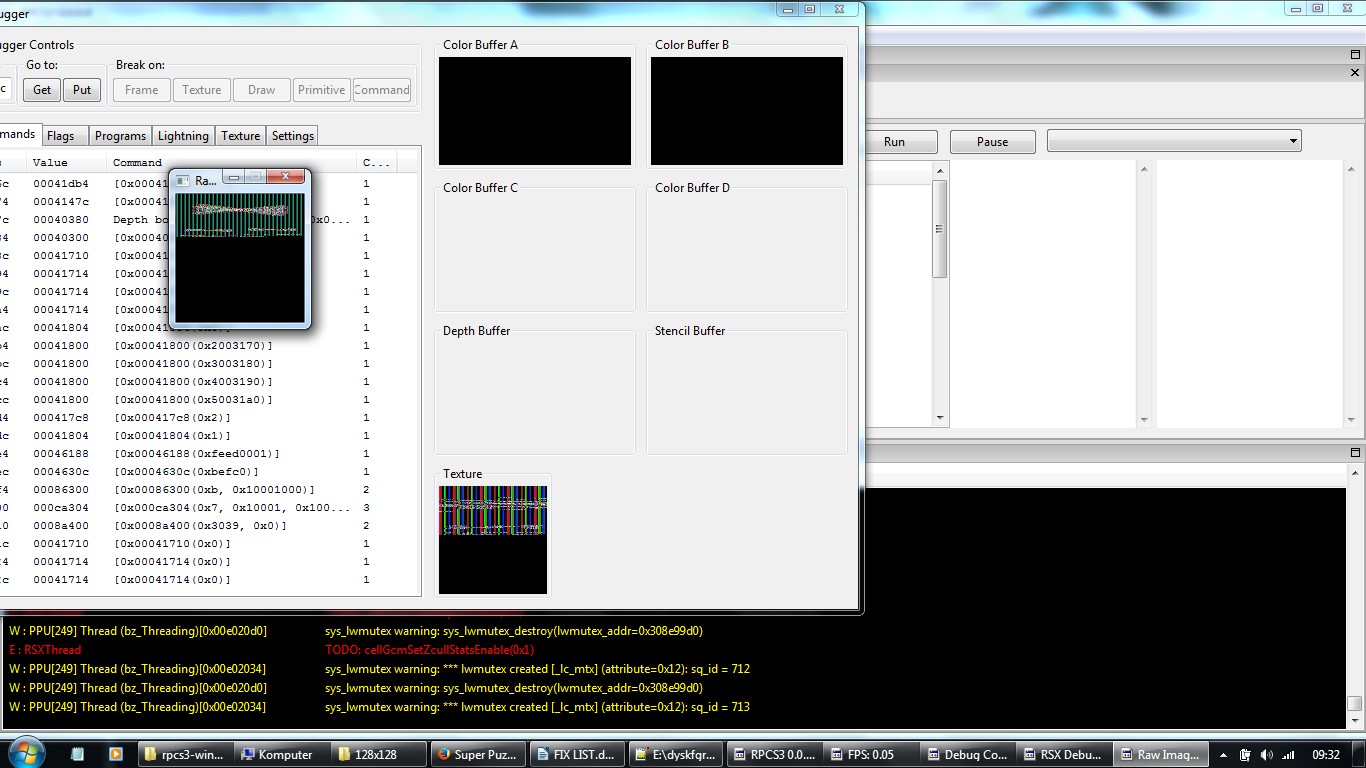Viewport: 1366px width, 768px height.
Task: Open the Lightning tab
Action: pos(183,136)
